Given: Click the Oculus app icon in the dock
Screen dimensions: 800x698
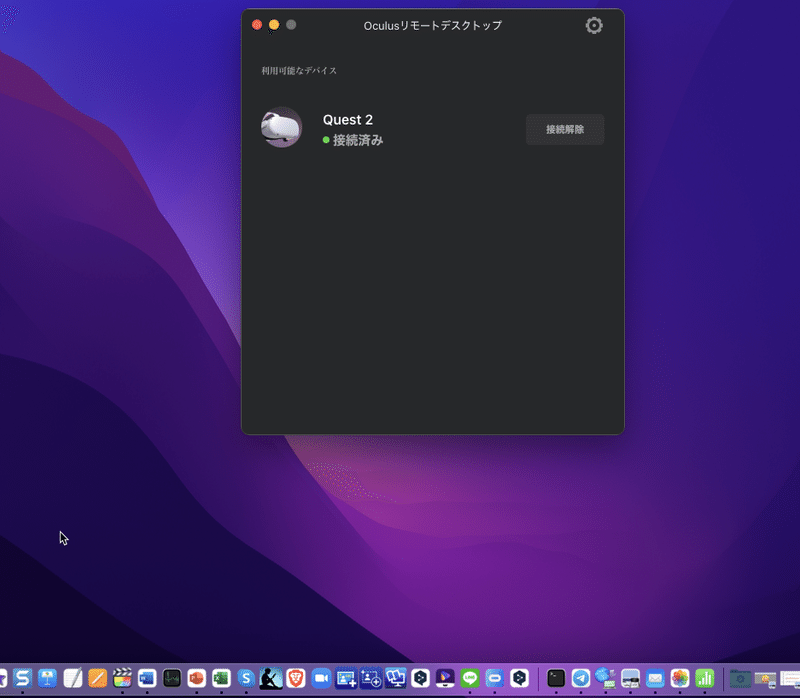Looking at the screenshot, I should [494, 679].
